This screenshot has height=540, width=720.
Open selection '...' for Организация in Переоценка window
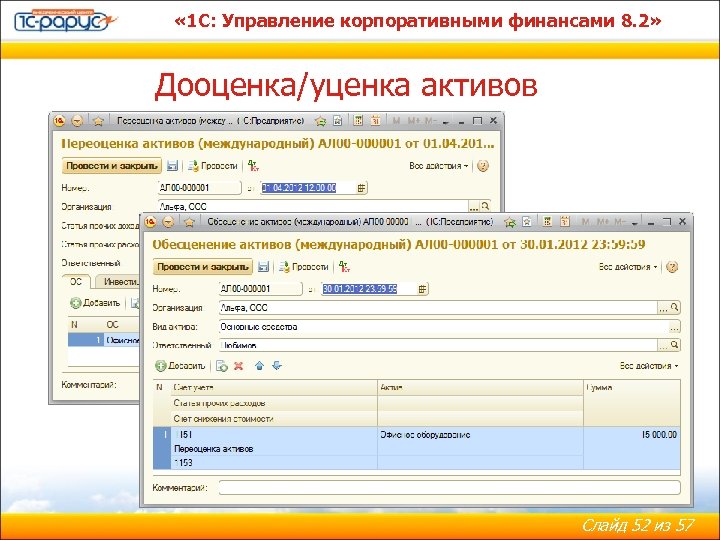(x=474, y=207)
